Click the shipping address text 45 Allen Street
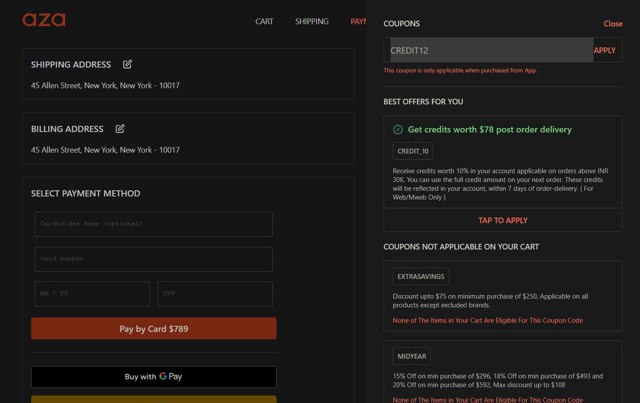The image size is (640, 403). 105,85
